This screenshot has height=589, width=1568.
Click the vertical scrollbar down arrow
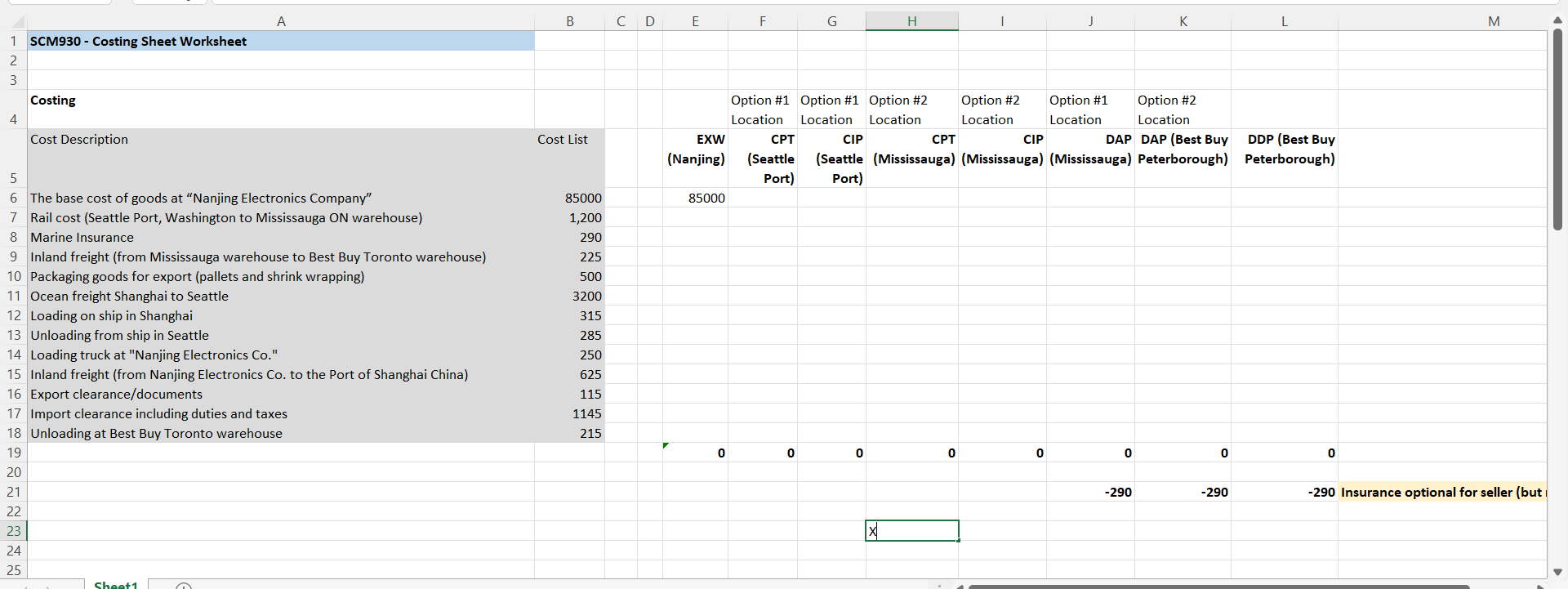1557,572
